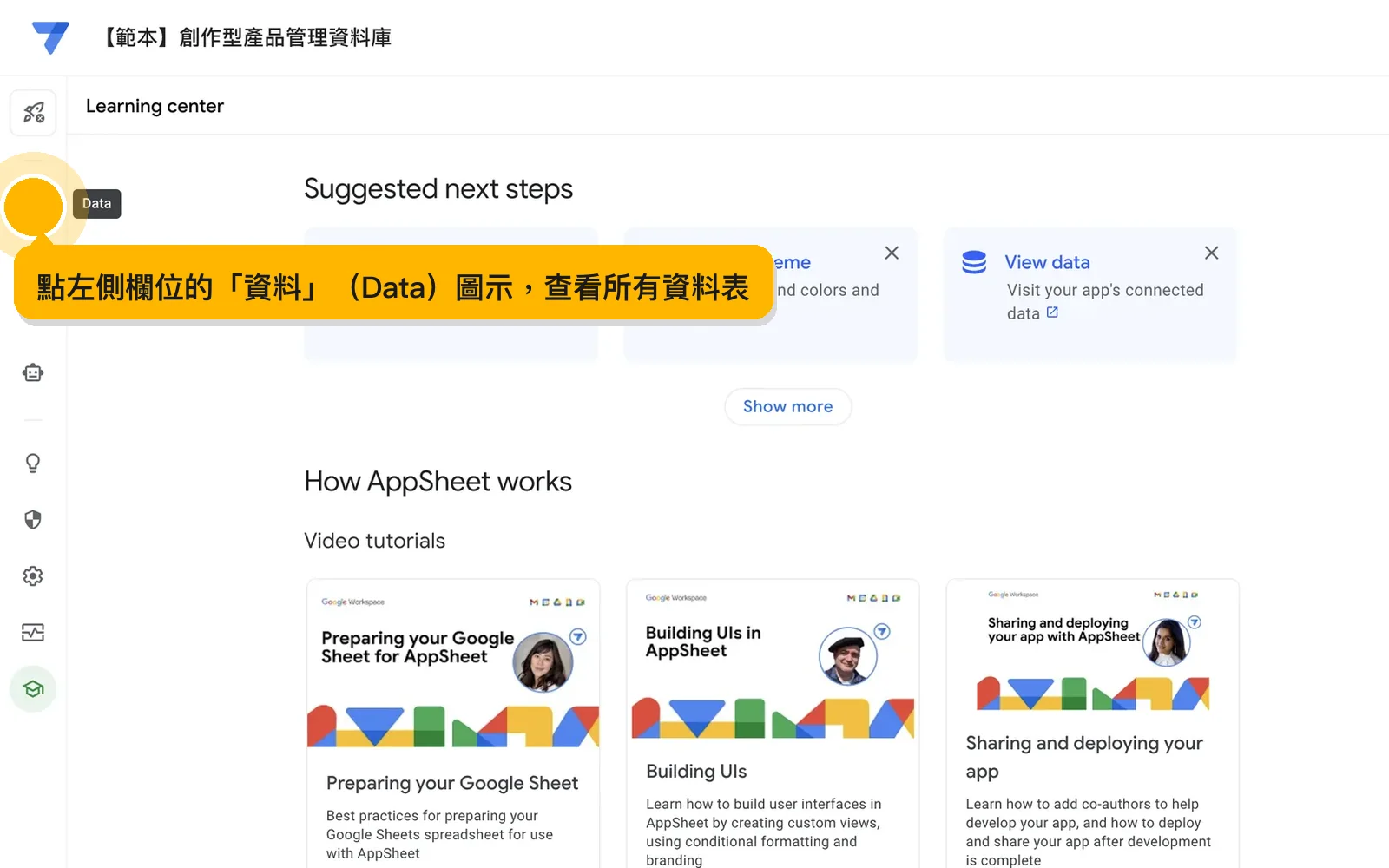Open the Not Deployed rocket icon
The height and width of the screenshot is (868, 1389).
(x=33, y=113)
